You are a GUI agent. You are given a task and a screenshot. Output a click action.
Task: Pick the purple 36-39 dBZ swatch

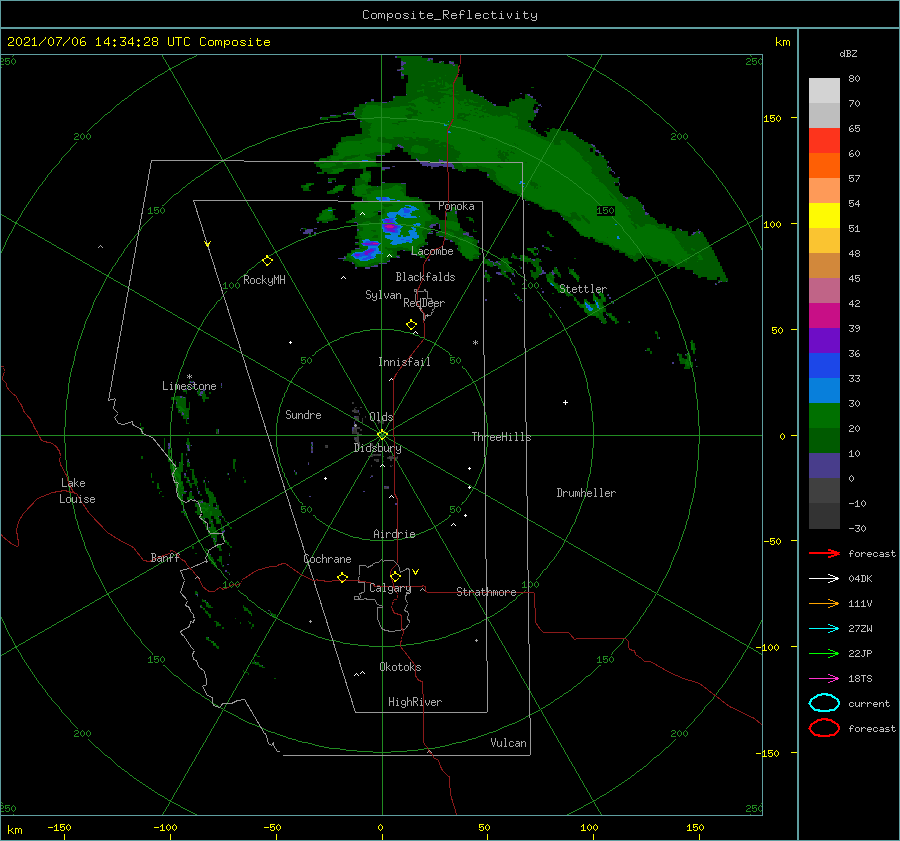point(824,340)
